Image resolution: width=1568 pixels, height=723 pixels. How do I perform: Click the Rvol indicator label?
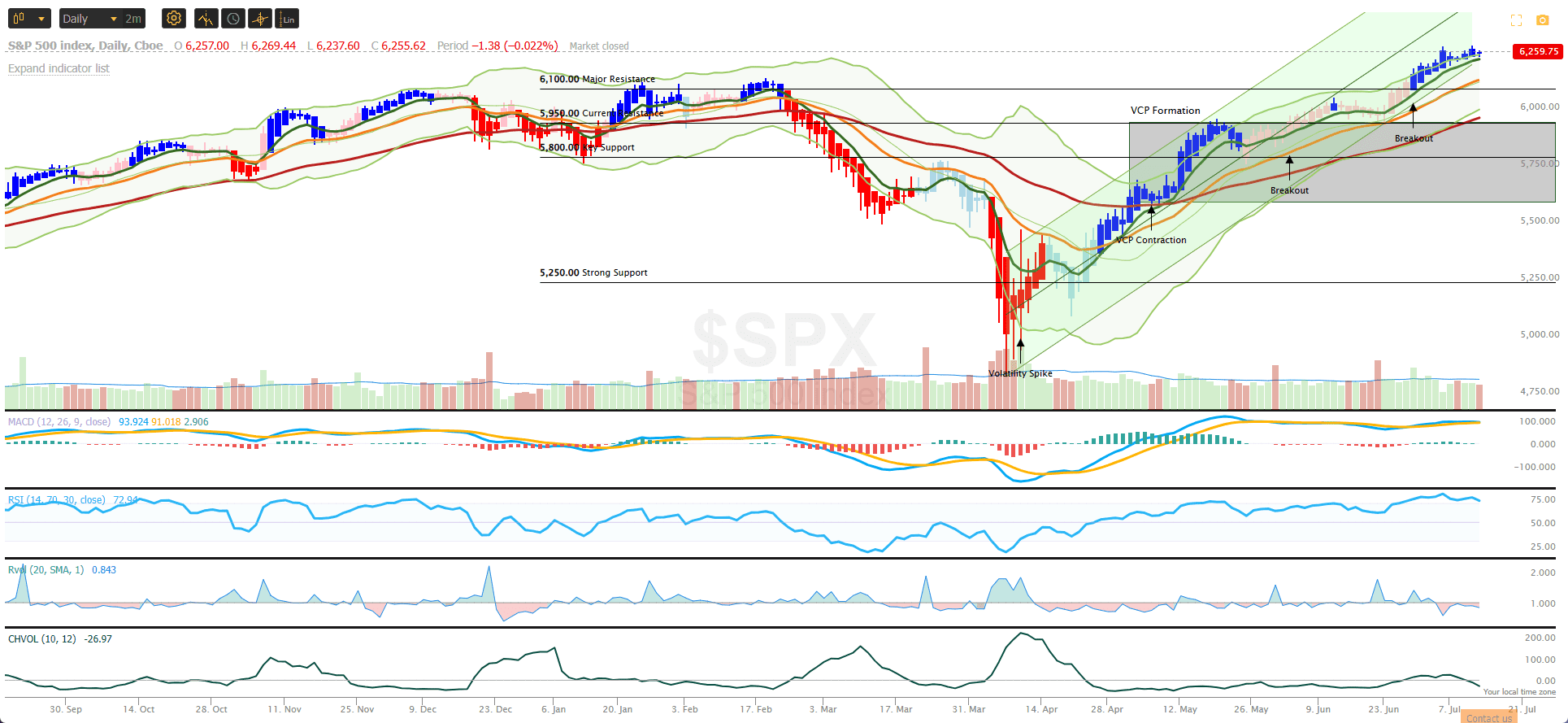tap(46, 569)
